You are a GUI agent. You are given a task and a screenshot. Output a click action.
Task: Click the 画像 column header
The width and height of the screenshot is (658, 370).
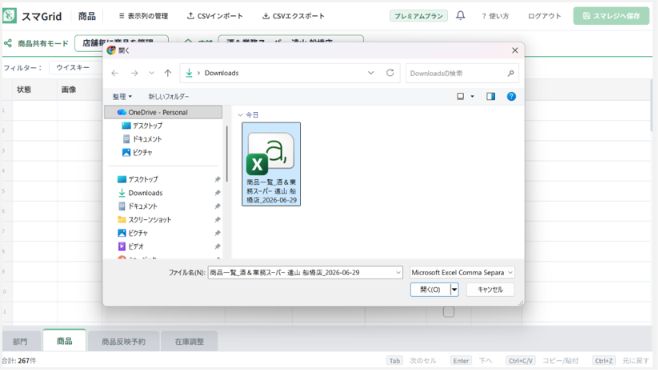(69, 89)
